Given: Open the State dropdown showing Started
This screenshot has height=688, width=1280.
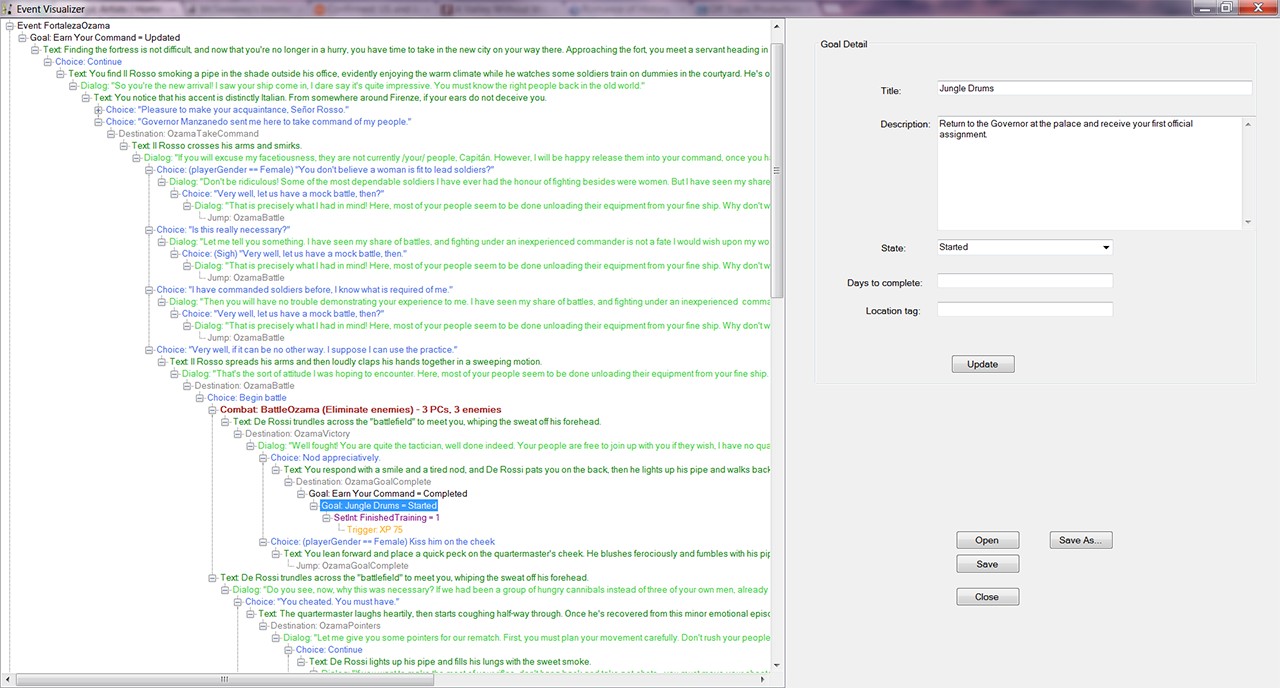Looking at the screenshot, I should tap(1105, 247).
